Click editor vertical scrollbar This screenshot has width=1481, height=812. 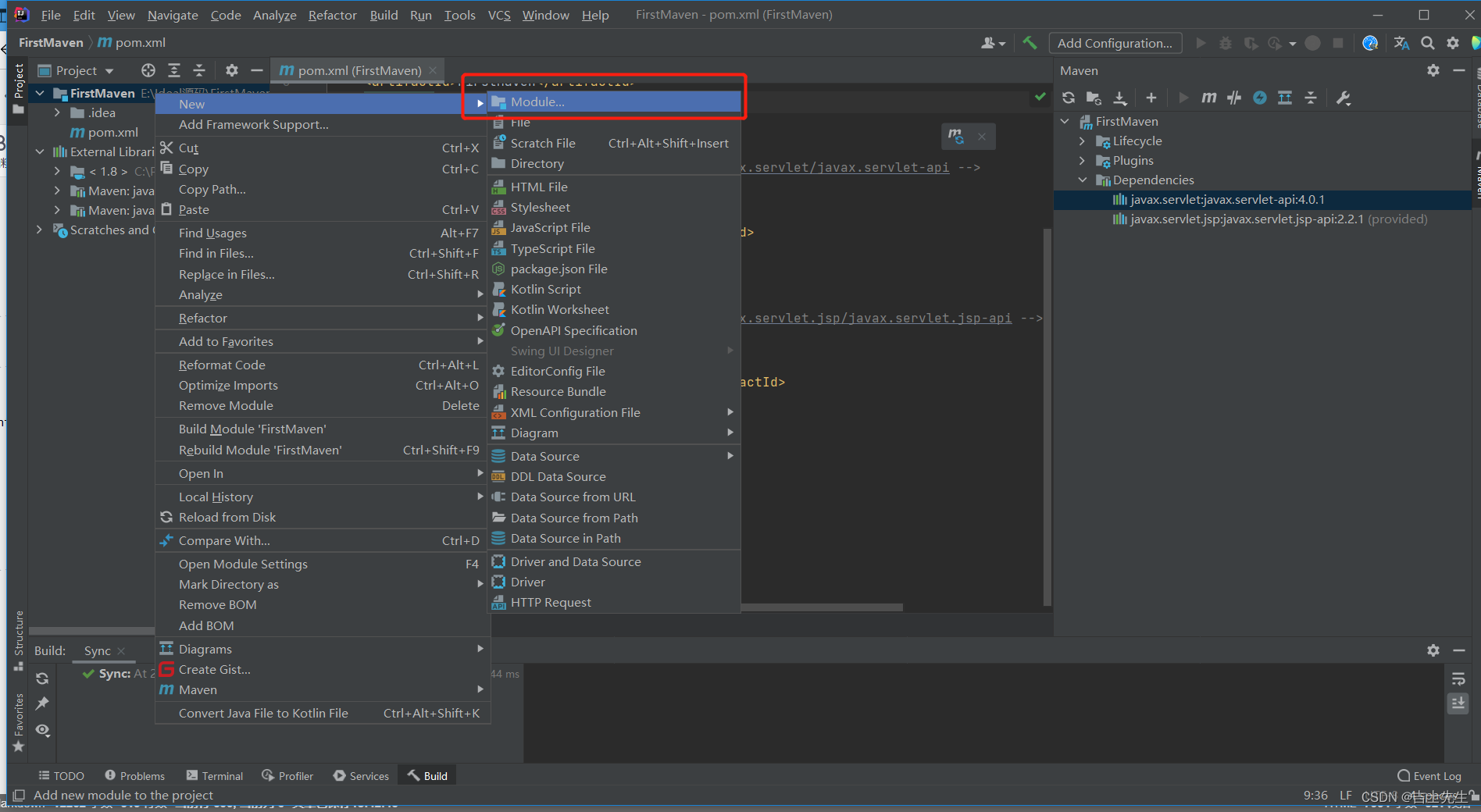pos(1047,418)
